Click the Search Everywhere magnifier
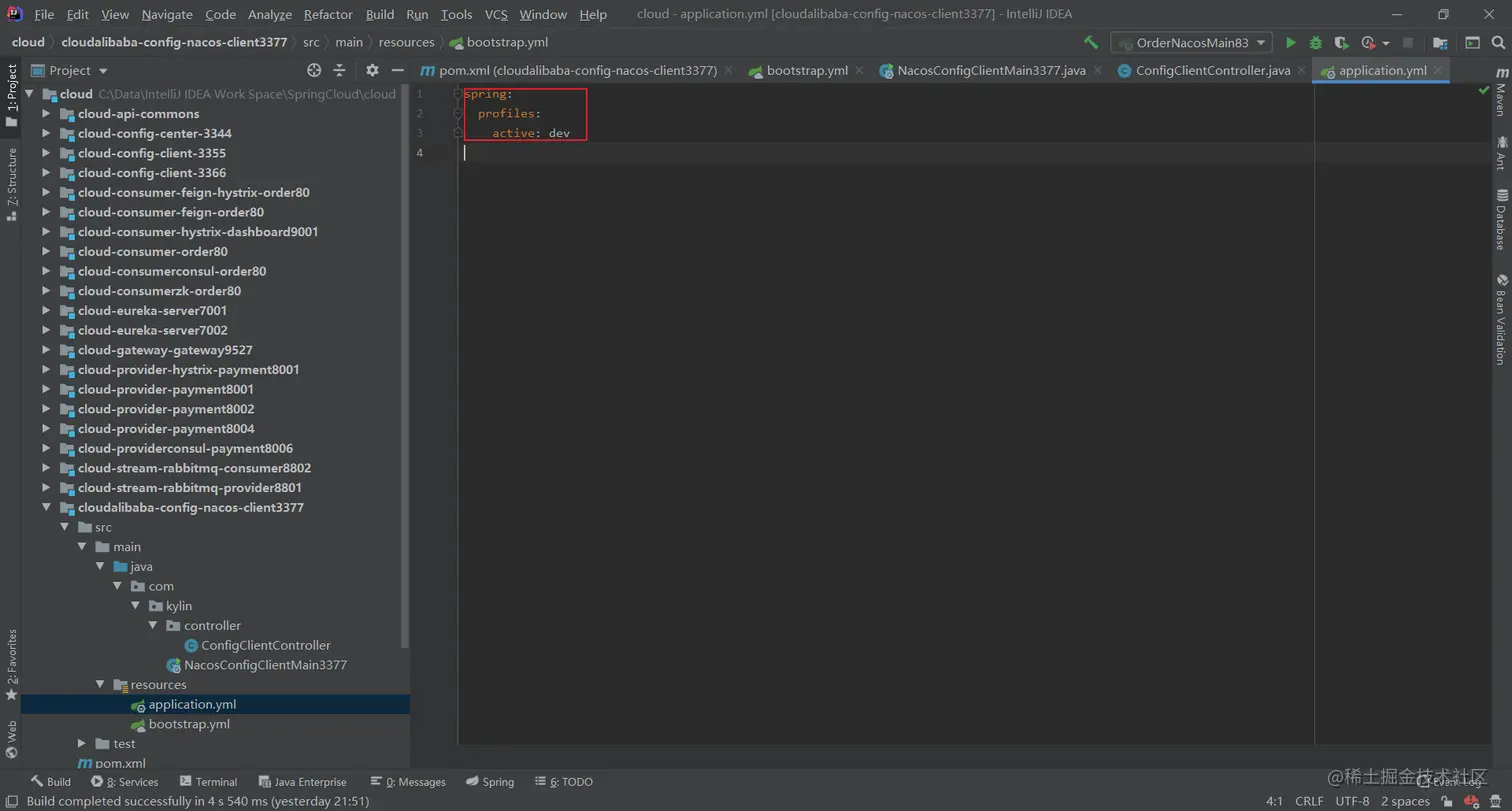Screen dimensions: 1512x811 click(x=1498, y=43)
